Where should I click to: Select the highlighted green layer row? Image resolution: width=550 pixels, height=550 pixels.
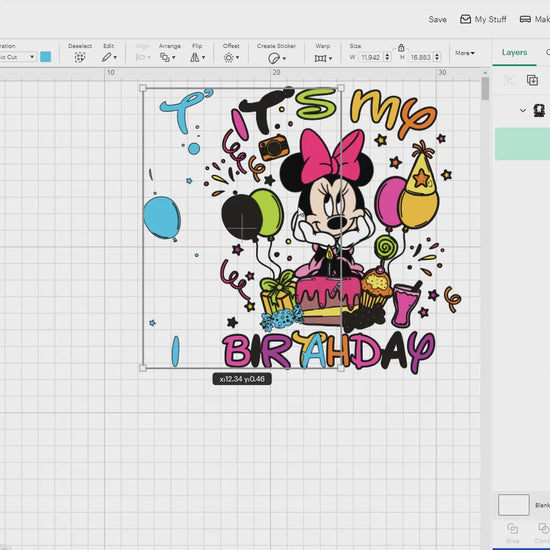[522, 144]
